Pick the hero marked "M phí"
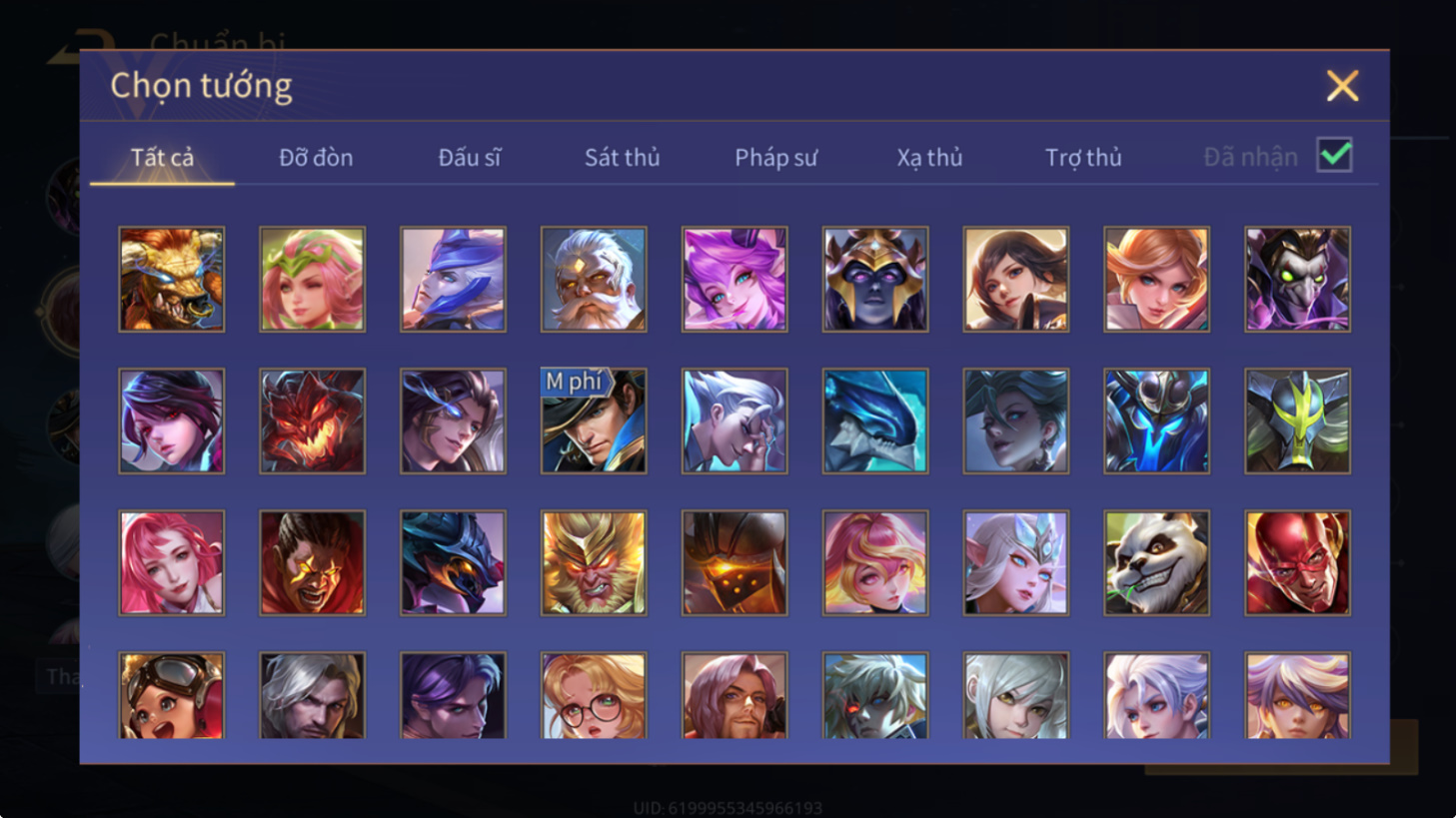The height and width of the screenshot is (818, 1456). coord(594,420)
